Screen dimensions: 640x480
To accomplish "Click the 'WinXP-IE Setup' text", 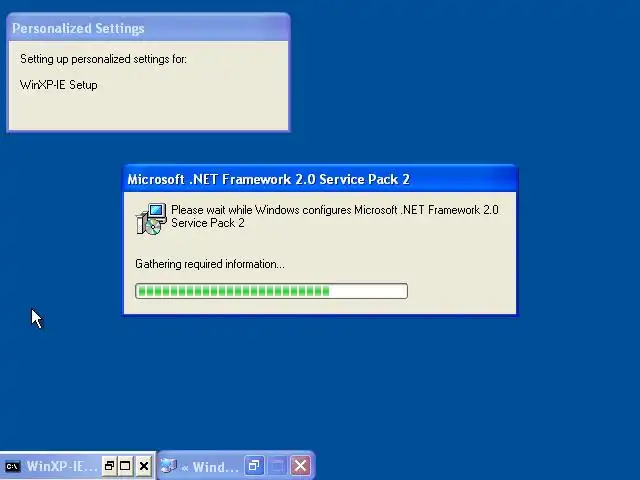I will 59,85.
